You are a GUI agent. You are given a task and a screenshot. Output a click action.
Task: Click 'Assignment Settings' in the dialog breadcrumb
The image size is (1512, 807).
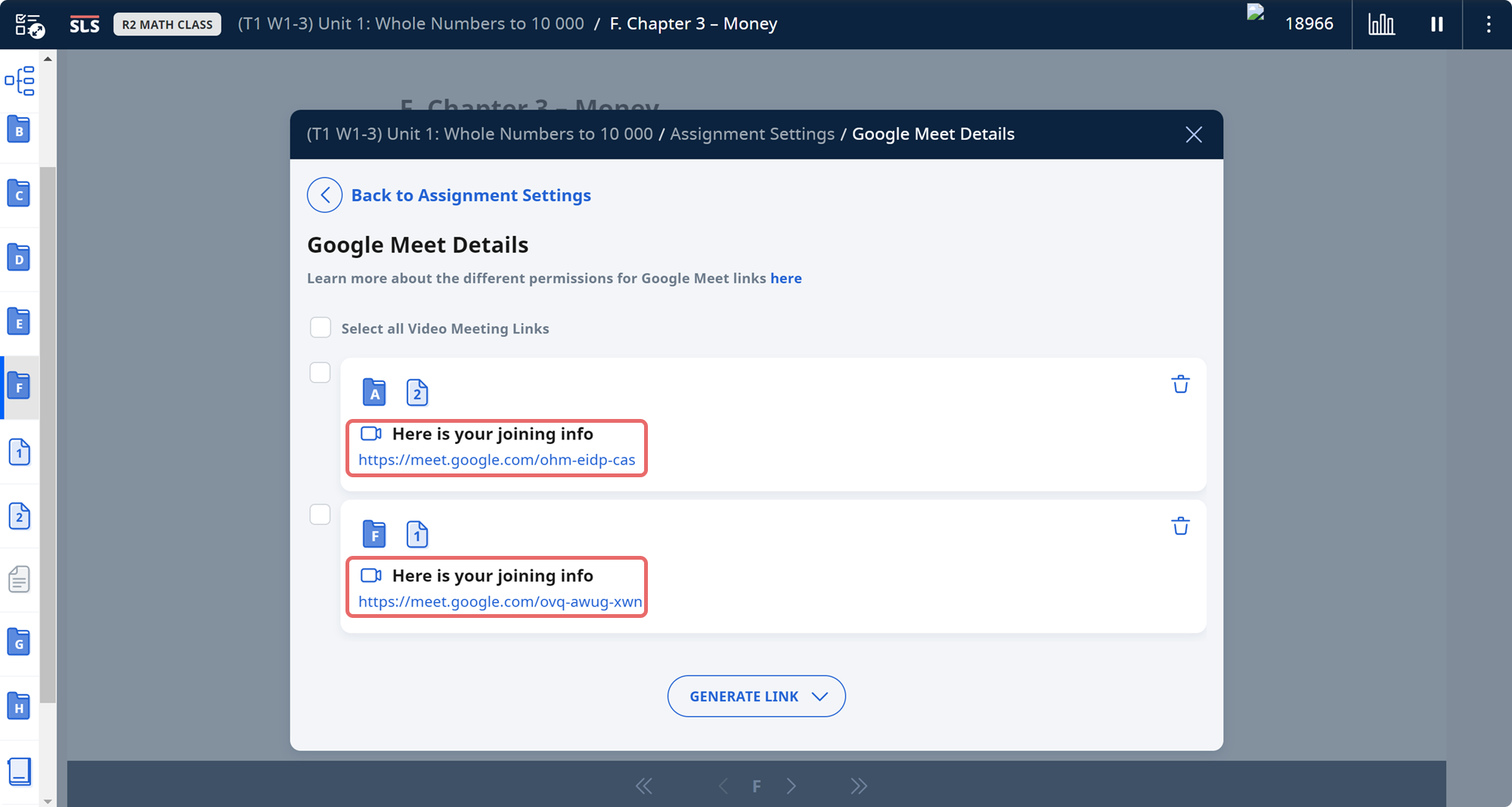tap(752, 134)
